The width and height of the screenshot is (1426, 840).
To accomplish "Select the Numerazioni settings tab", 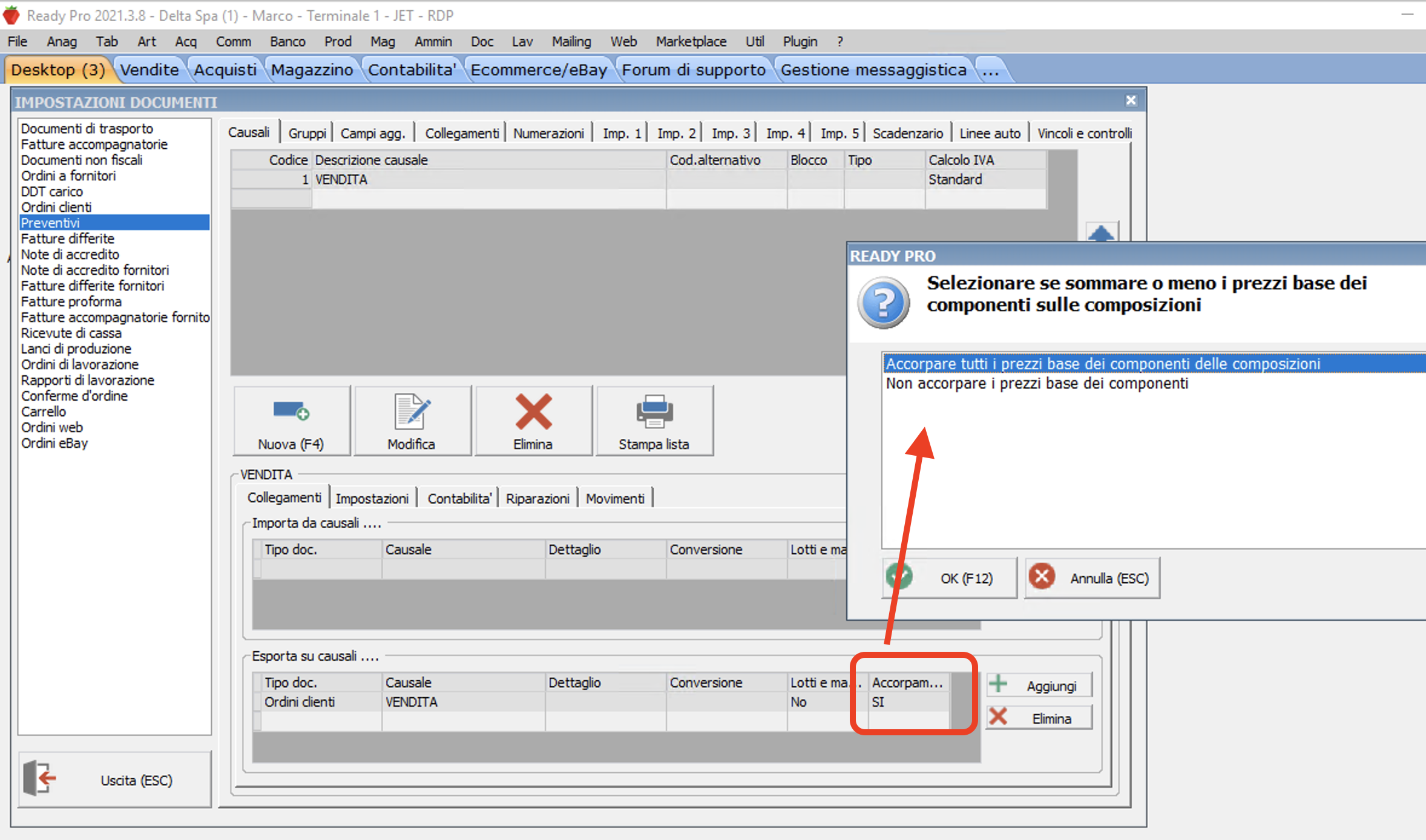I will (x=549, y=133).
